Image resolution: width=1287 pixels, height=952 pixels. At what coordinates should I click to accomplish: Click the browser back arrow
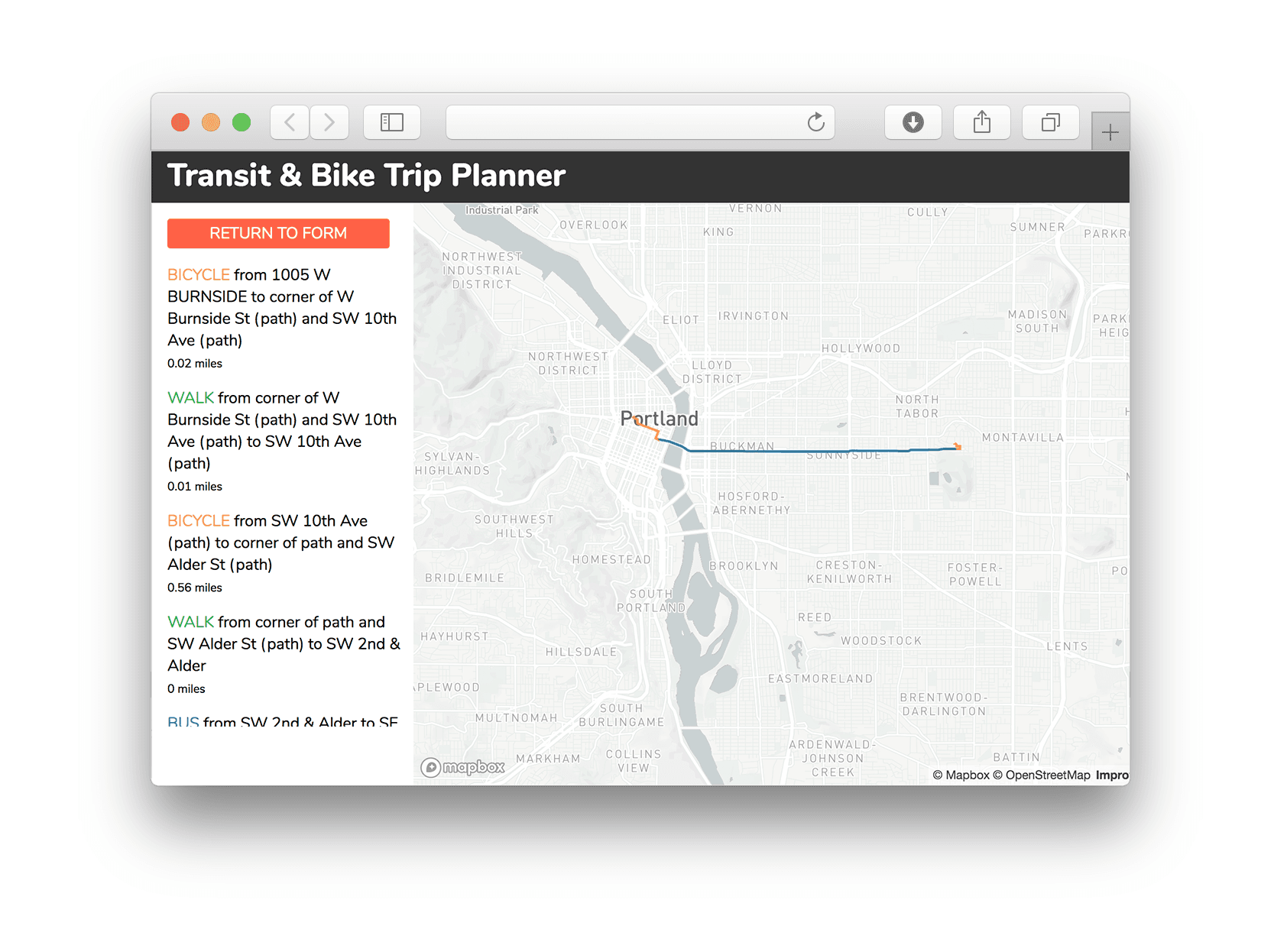coord(290,122)
